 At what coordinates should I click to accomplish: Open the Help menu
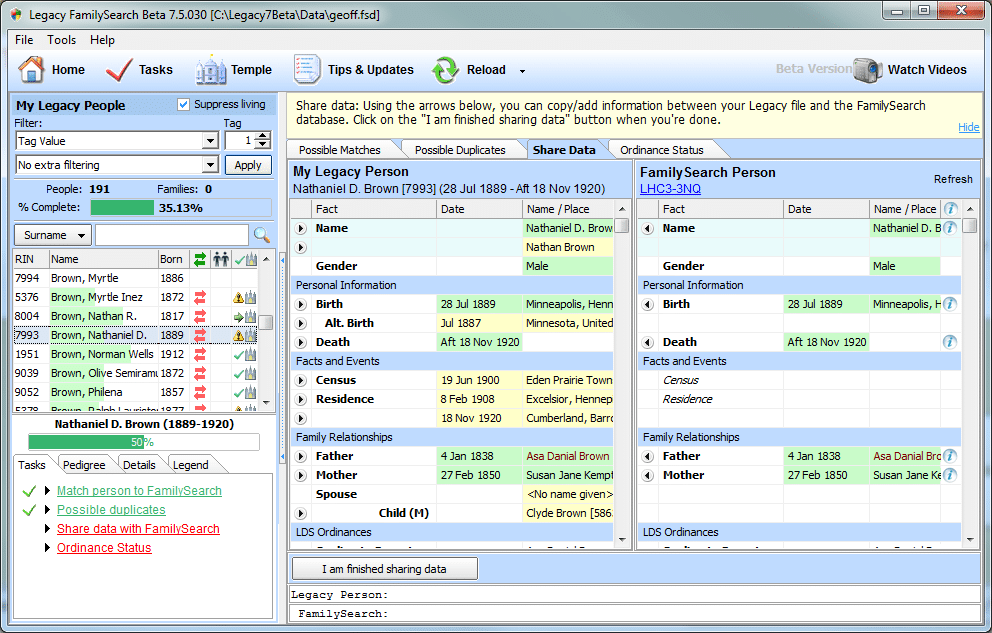click(102, 40)
